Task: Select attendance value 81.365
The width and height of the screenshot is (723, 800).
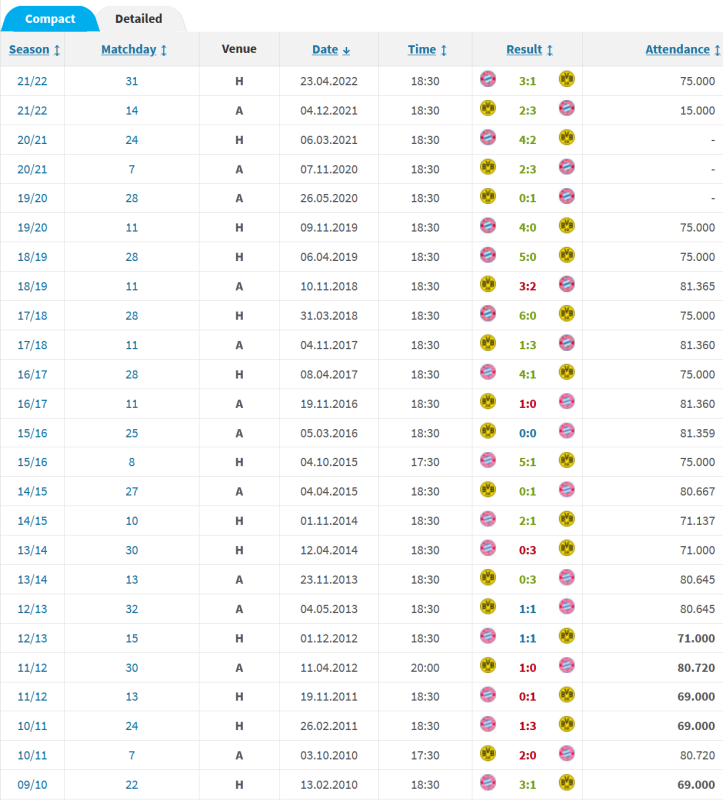Action: click(697, 286)
